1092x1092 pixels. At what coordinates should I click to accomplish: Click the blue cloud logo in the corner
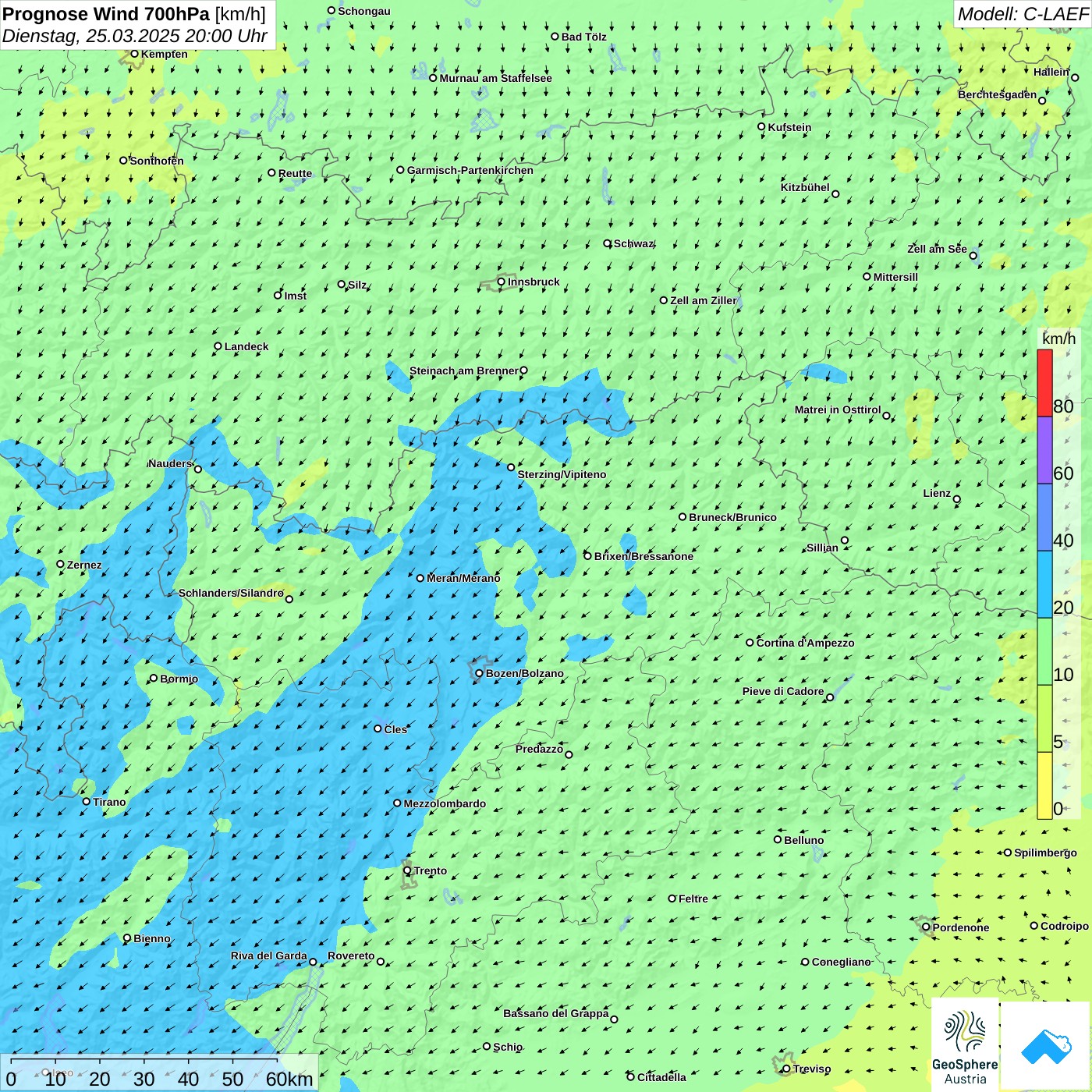point(1045,1045)
